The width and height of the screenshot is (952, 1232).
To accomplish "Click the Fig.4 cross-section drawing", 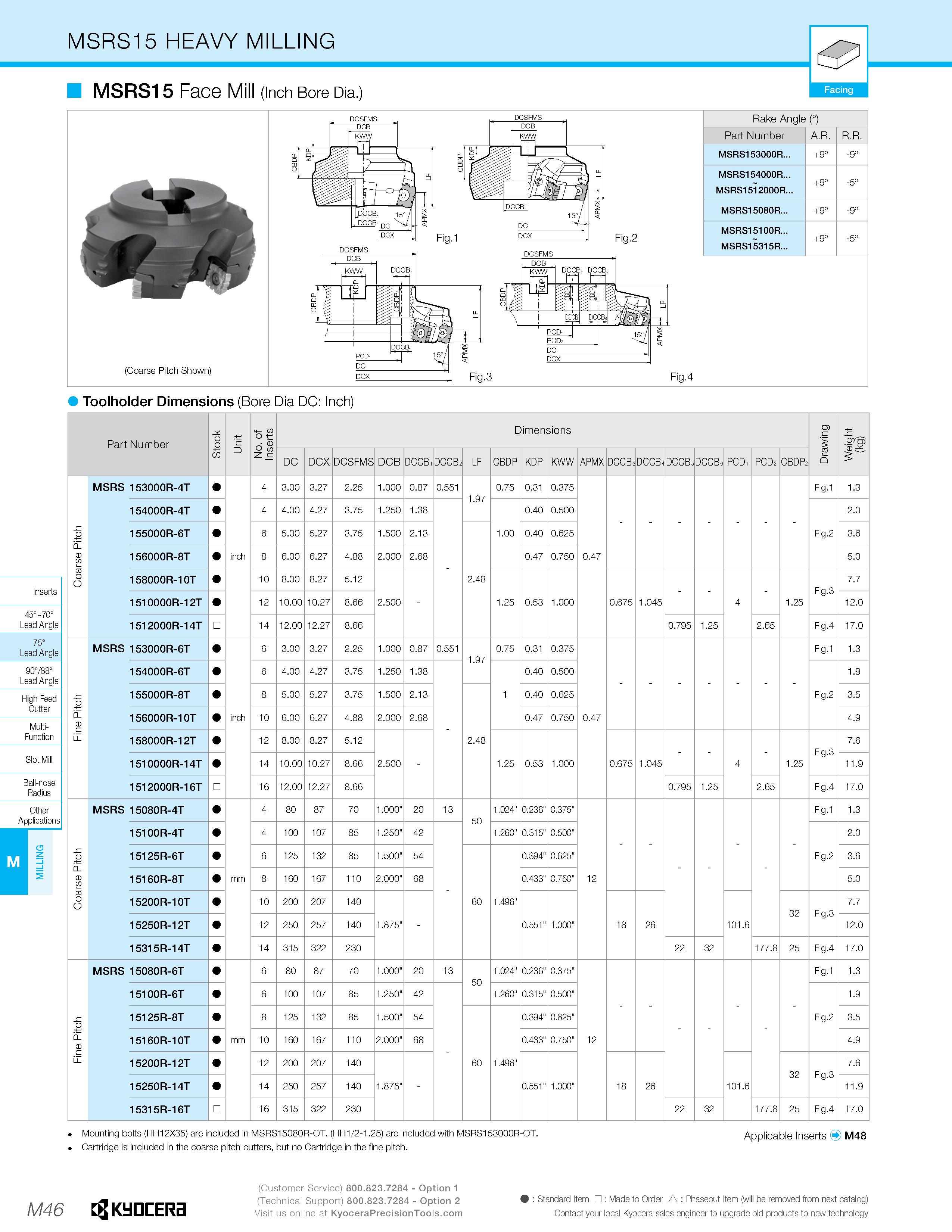I will pyautogui.click(x=583, y=308).
